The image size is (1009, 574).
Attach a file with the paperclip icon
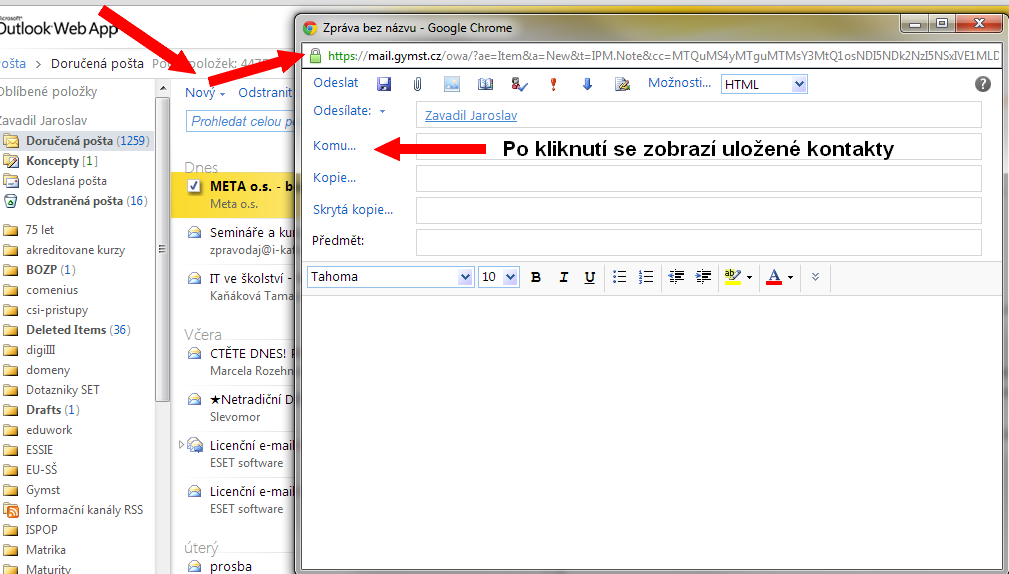(418, 84)
